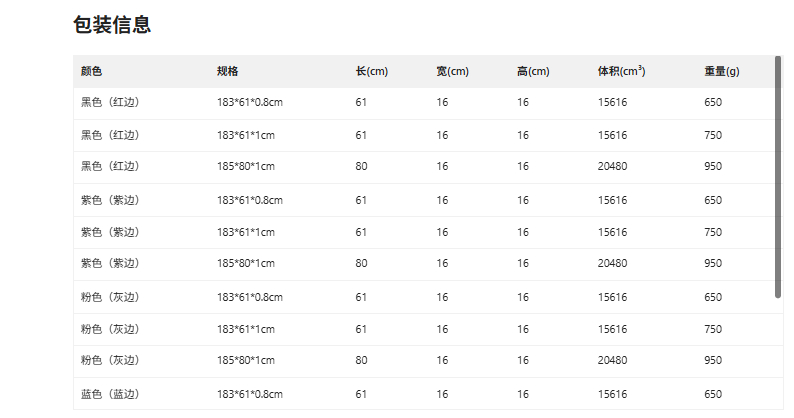Click the vertical scrollbar of the table
This screenshot has width=794, height=418.
pos(778,176)
